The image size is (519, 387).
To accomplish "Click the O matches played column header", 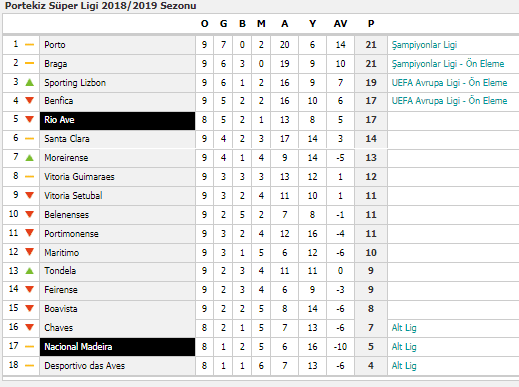I will tap(204, 24).
